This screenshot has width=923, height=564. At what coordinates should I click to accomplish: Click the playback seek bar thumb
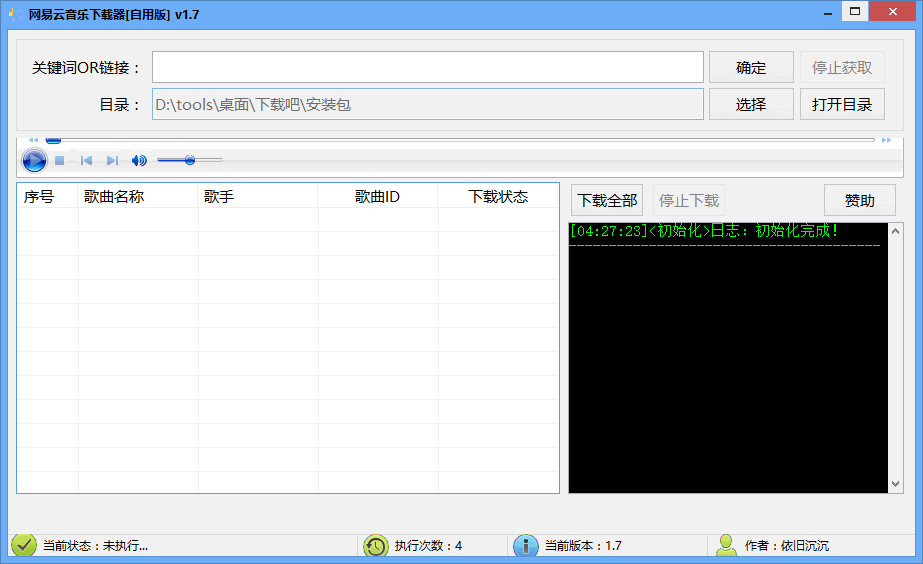(x=53, y=140)
